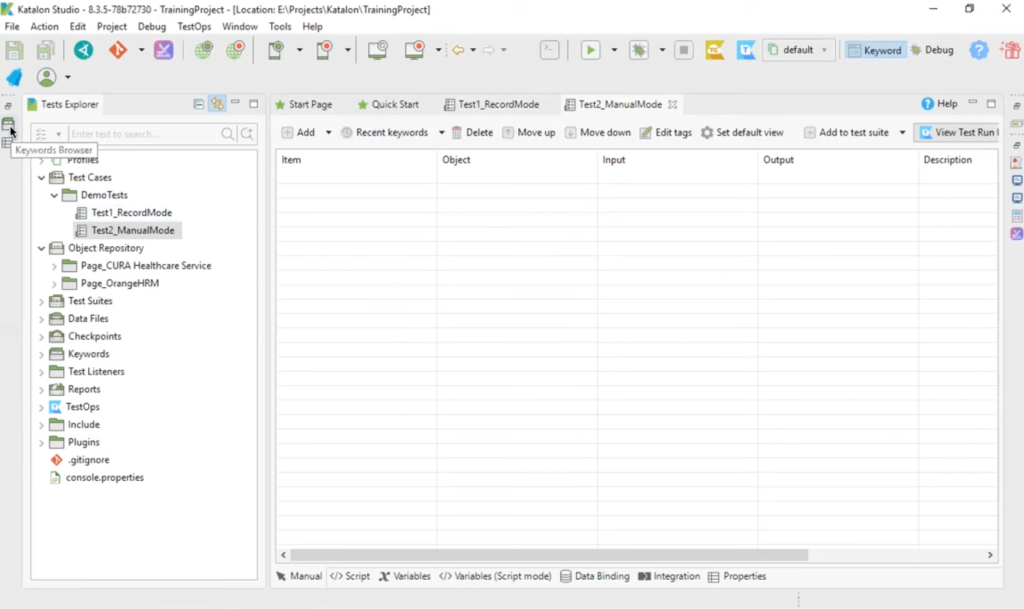Open the orange TestCloud icon

(715, 50)
